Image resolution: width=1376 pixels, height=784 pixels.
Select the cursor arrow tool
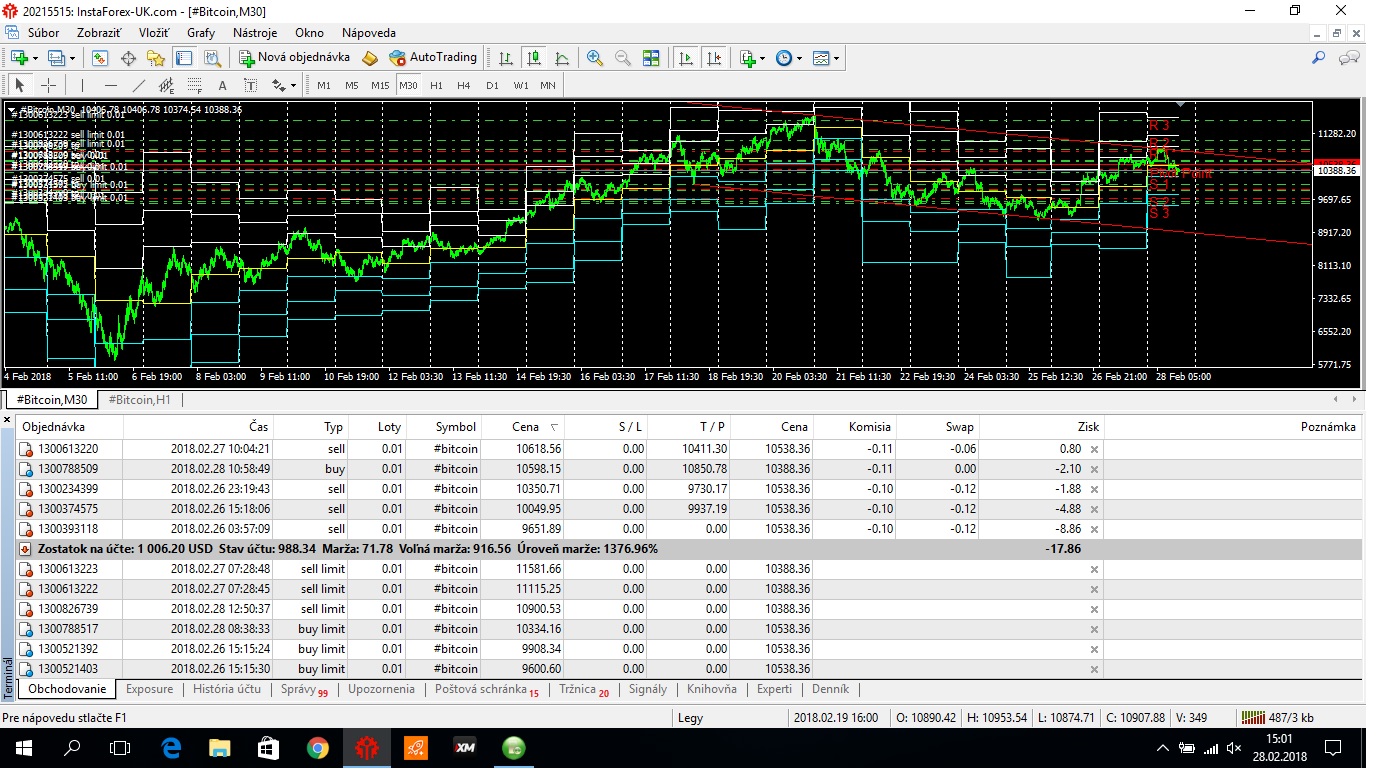coord(20,85)
